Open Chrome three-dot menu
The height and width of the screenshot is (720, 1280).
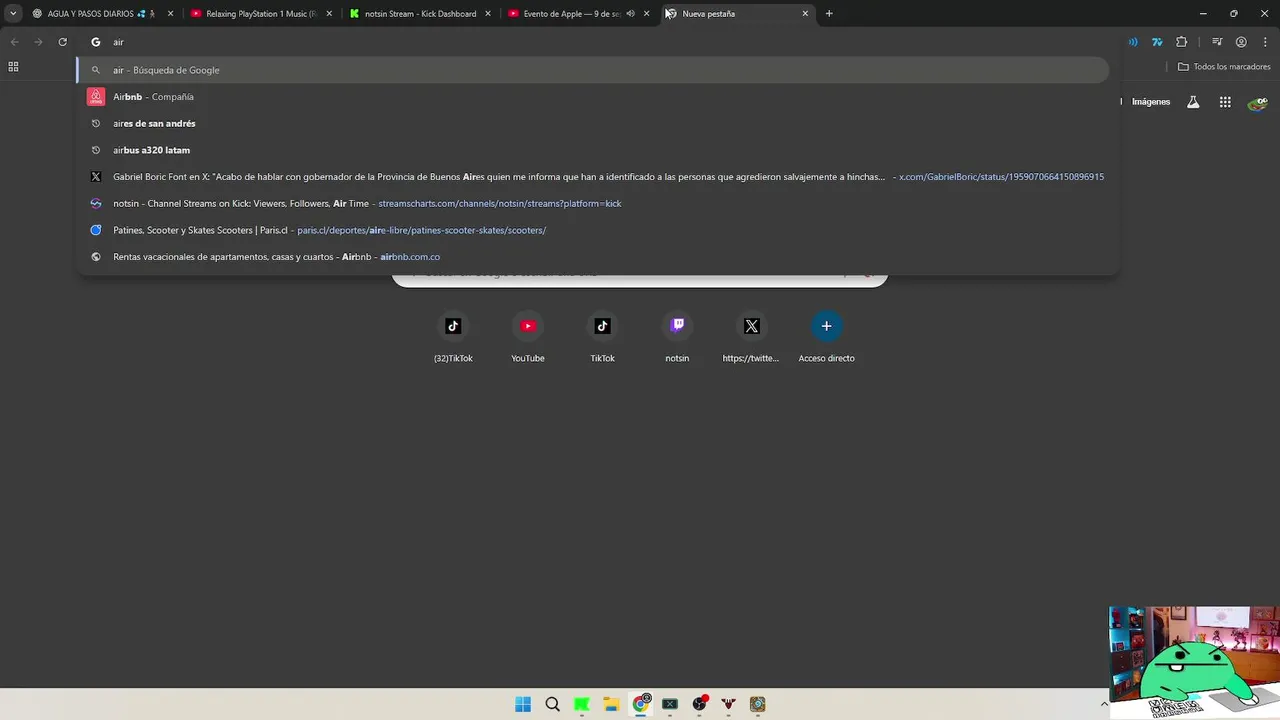click(1265, 42)
